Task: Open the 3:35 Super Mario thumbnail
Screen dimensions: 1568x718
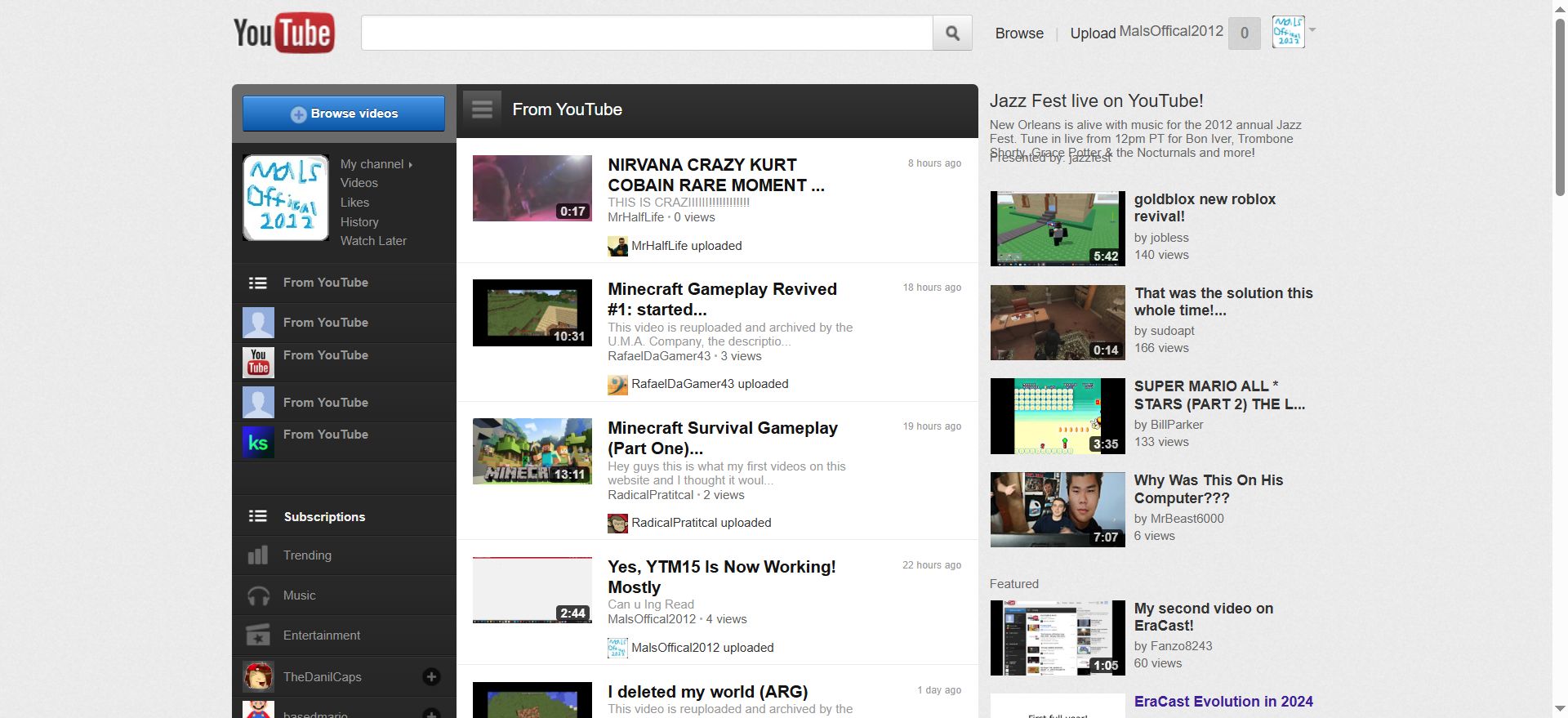Action: tap(1058, 416)
